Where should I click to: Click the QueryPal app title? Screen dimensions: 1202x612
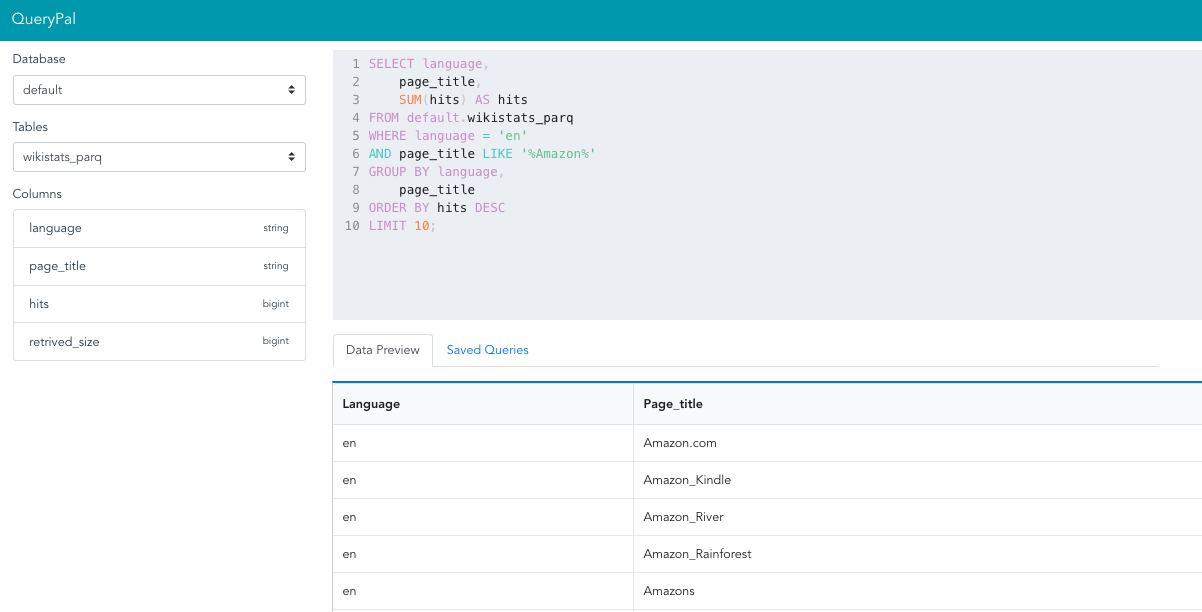(44, 19)
